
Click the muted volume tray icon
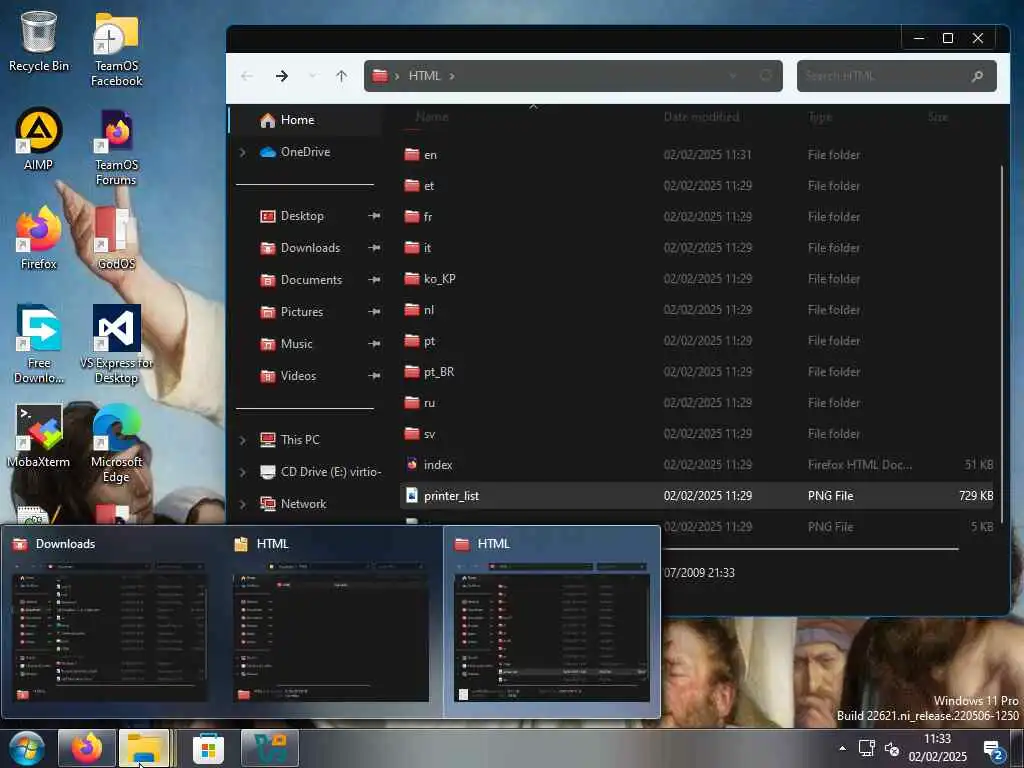click(x=891, y=748)
